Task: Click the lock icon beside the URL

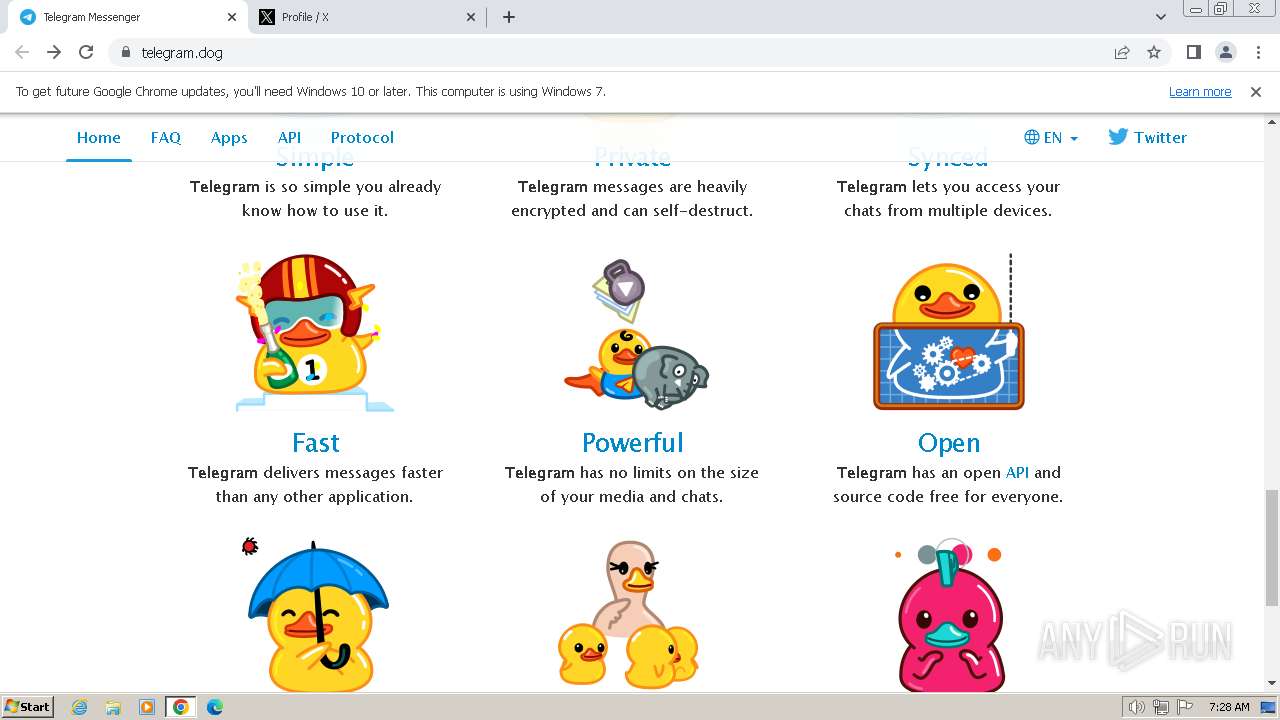Action: click(x=125, y=52)
